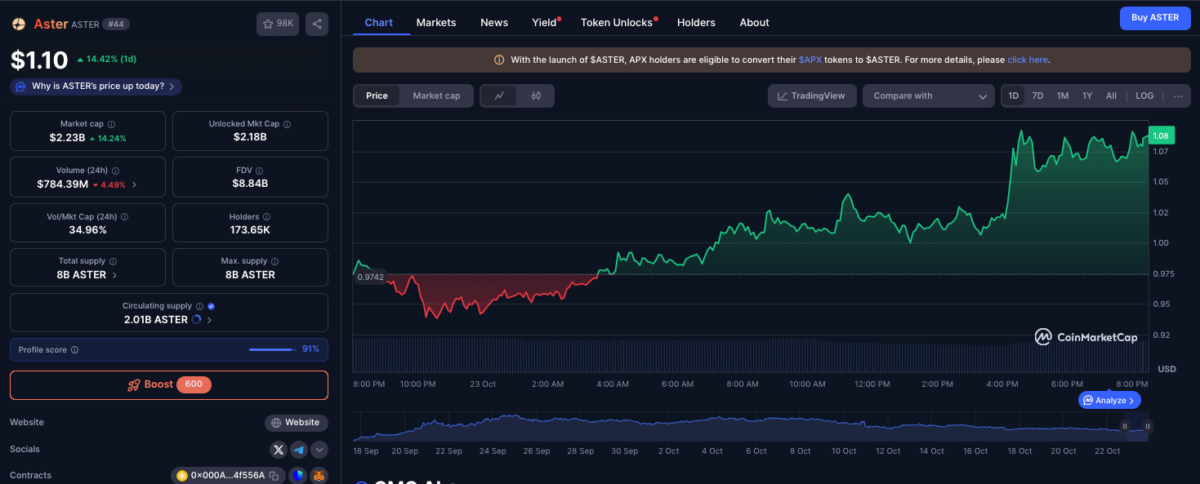Click the Buy ASTER button
Image resolution: width=1200 pixels, height=484 pixels.
pyautogui.click(x=1154, y=18)
